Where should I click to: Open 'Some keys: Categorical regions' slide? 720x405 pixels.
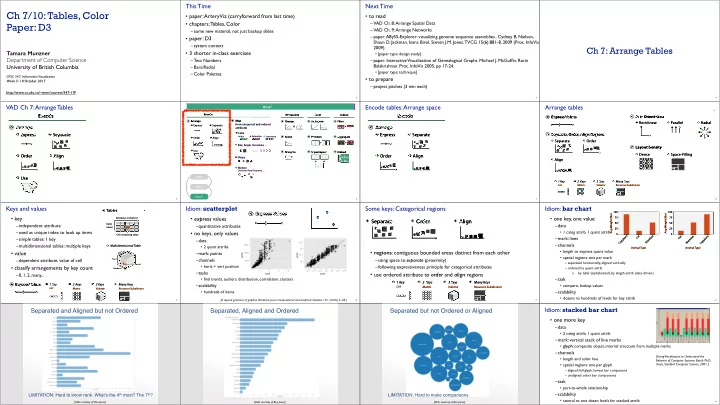[450, 253]
